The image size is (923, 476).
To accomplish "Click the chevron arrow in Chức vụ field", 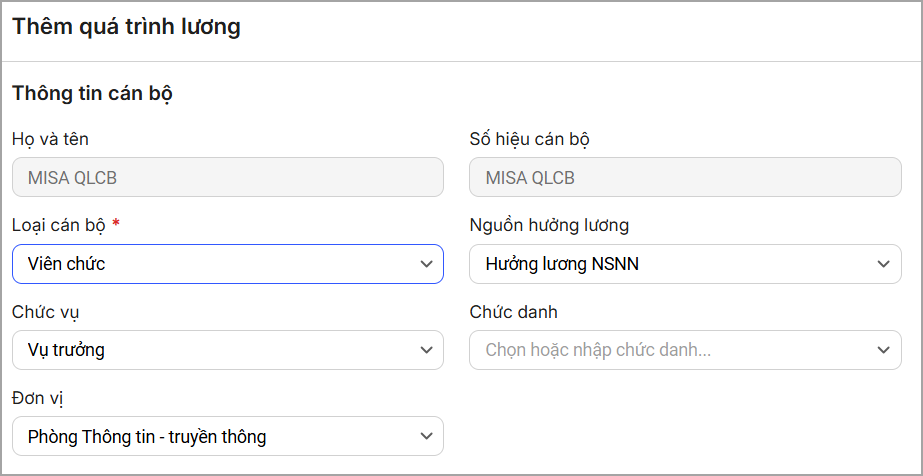I will tap(425, 350).
